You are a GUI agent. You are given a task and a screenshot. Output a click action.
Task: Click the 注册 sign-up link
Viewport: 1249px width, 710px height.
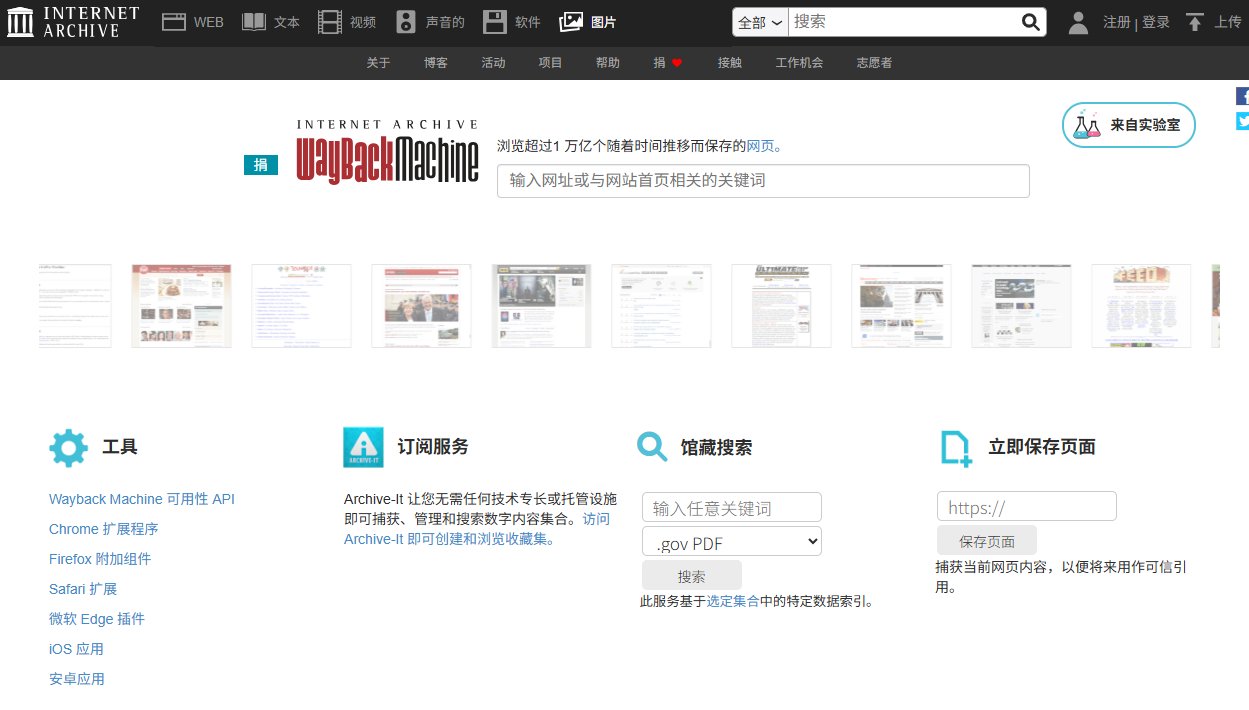[1117, 22]
